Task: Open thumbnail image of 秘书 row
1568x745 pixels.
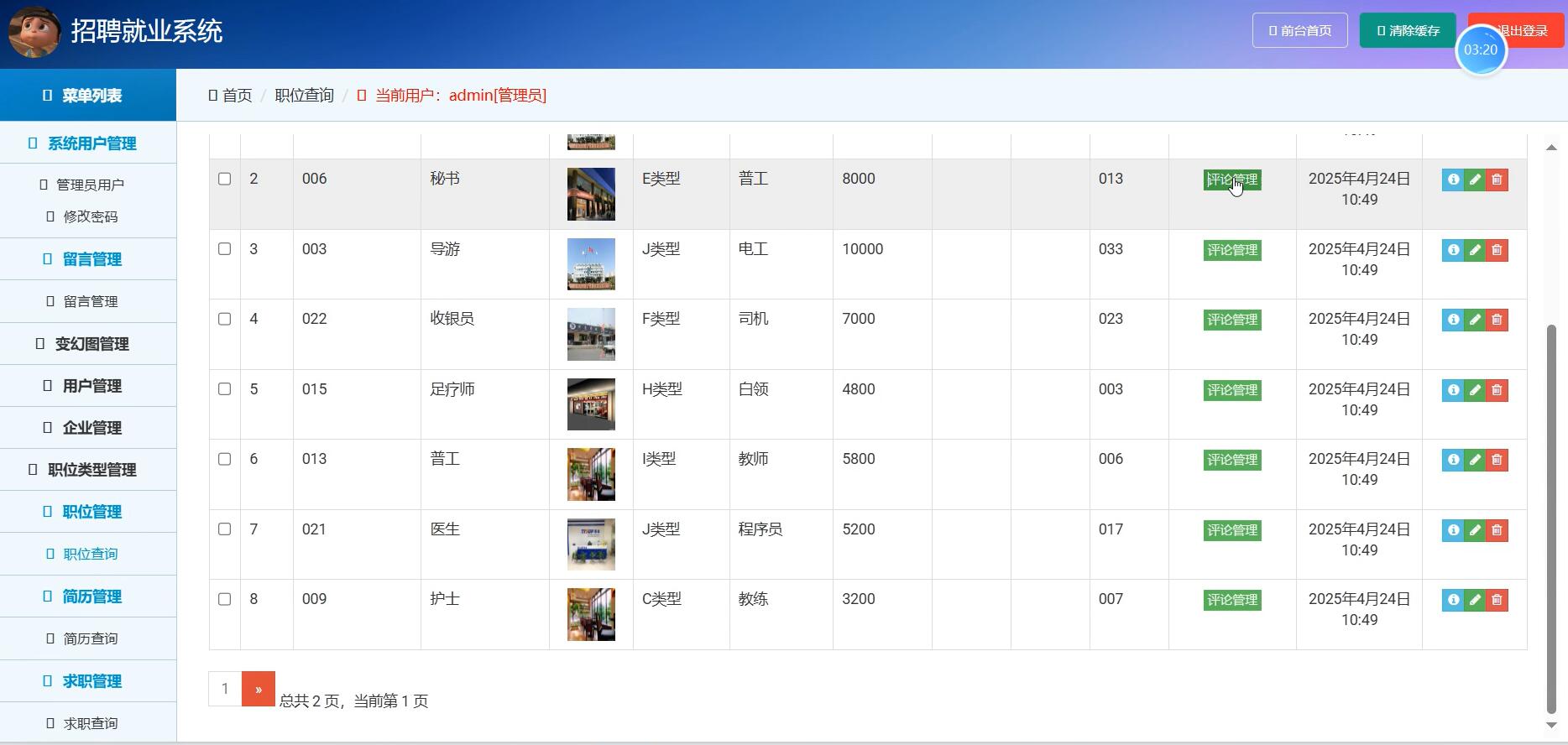Action: (591, 194)
